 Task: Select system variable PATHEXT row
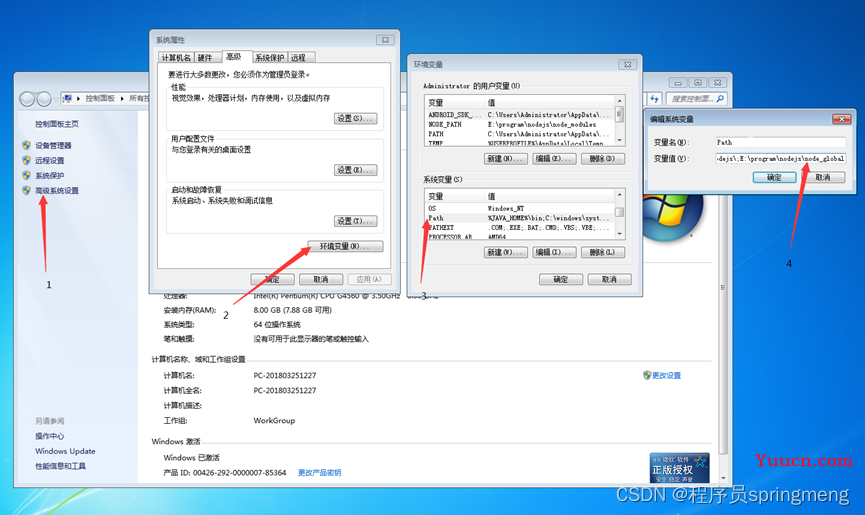tap(520, 227)
